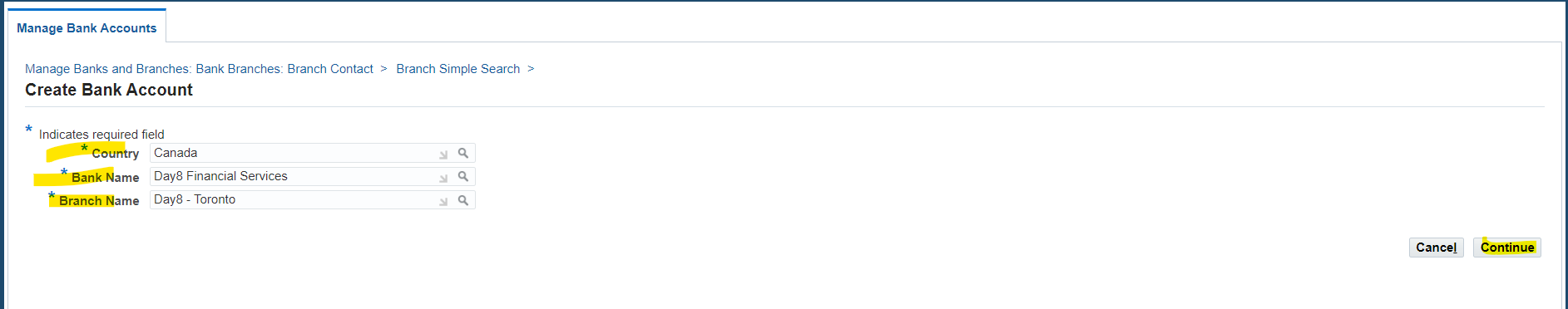This screenshot has height=309, width=1568.
Task: Click the Country field label
Action: click(115, 154)
